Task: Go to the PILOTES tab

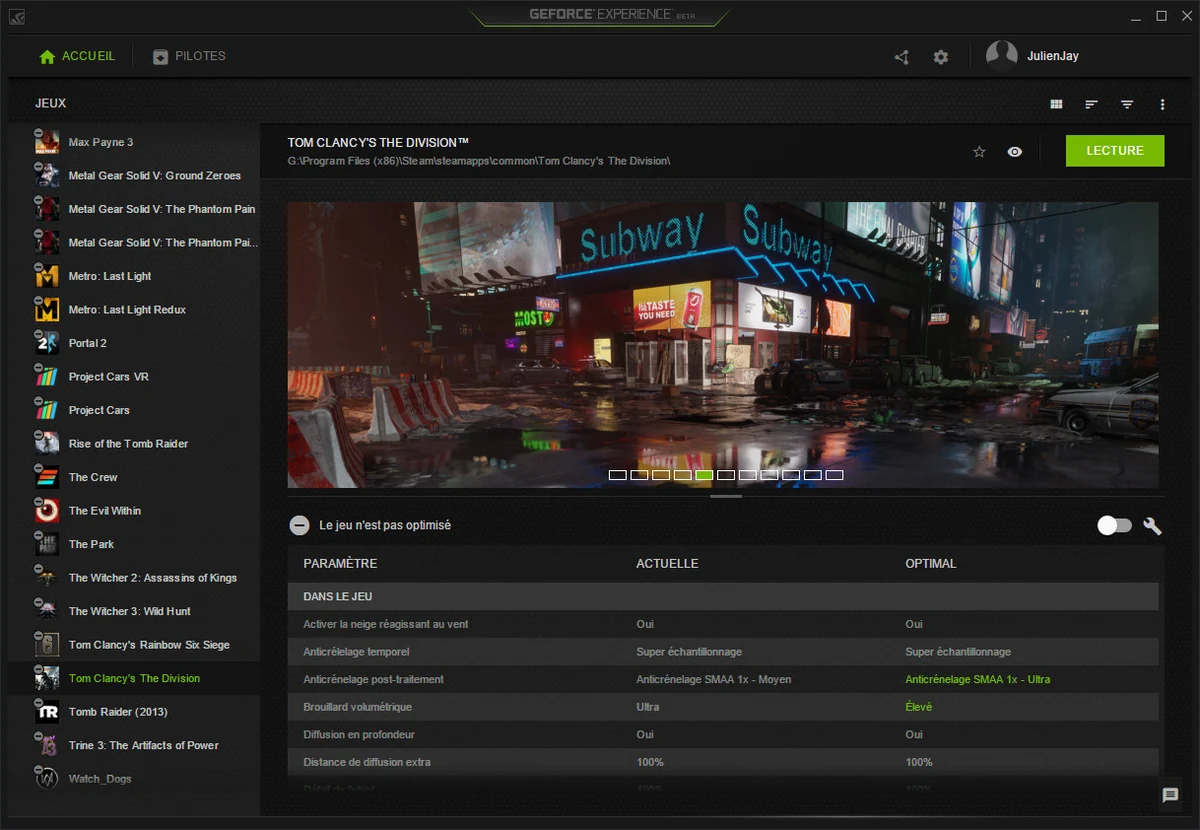Action: coord(189,56)
